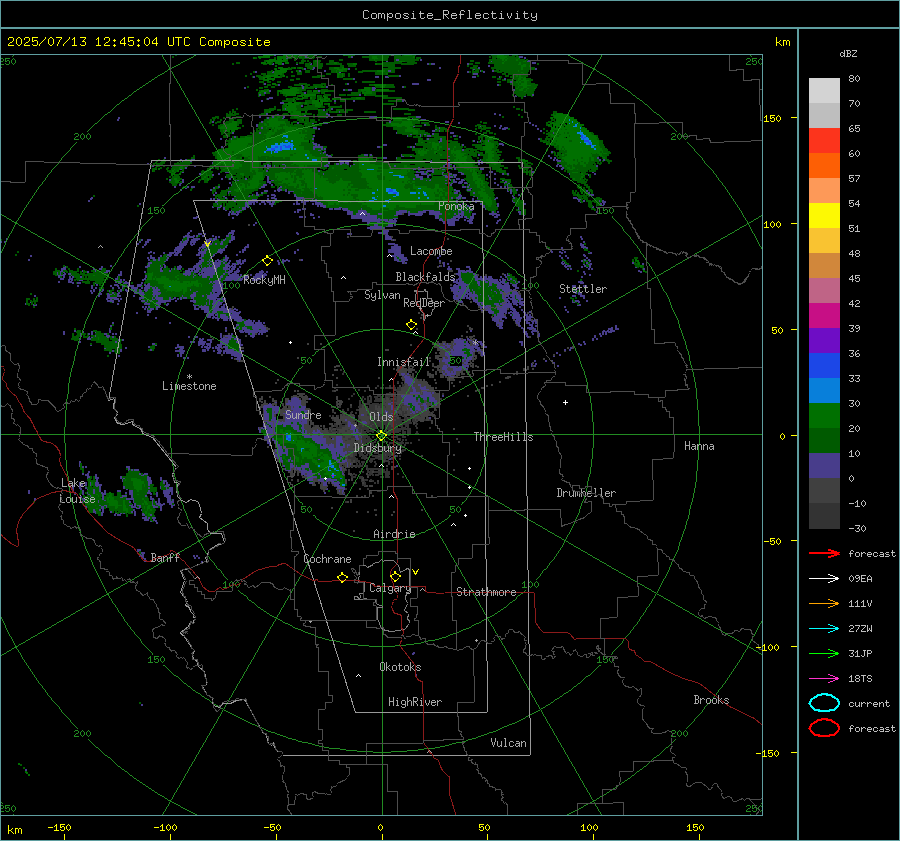Click the Ponoka city label
This screenshot has height=841, width=900.
(x=456, y=206)
